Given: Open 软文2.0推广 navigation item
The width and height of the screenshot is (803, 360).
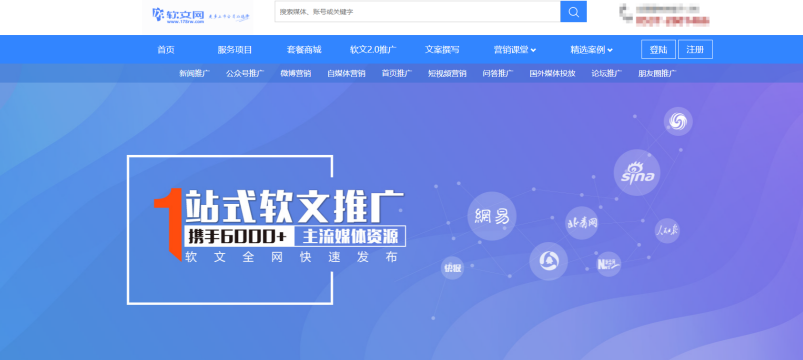Looking at the screenshot, I should click(x=373, y=50).
